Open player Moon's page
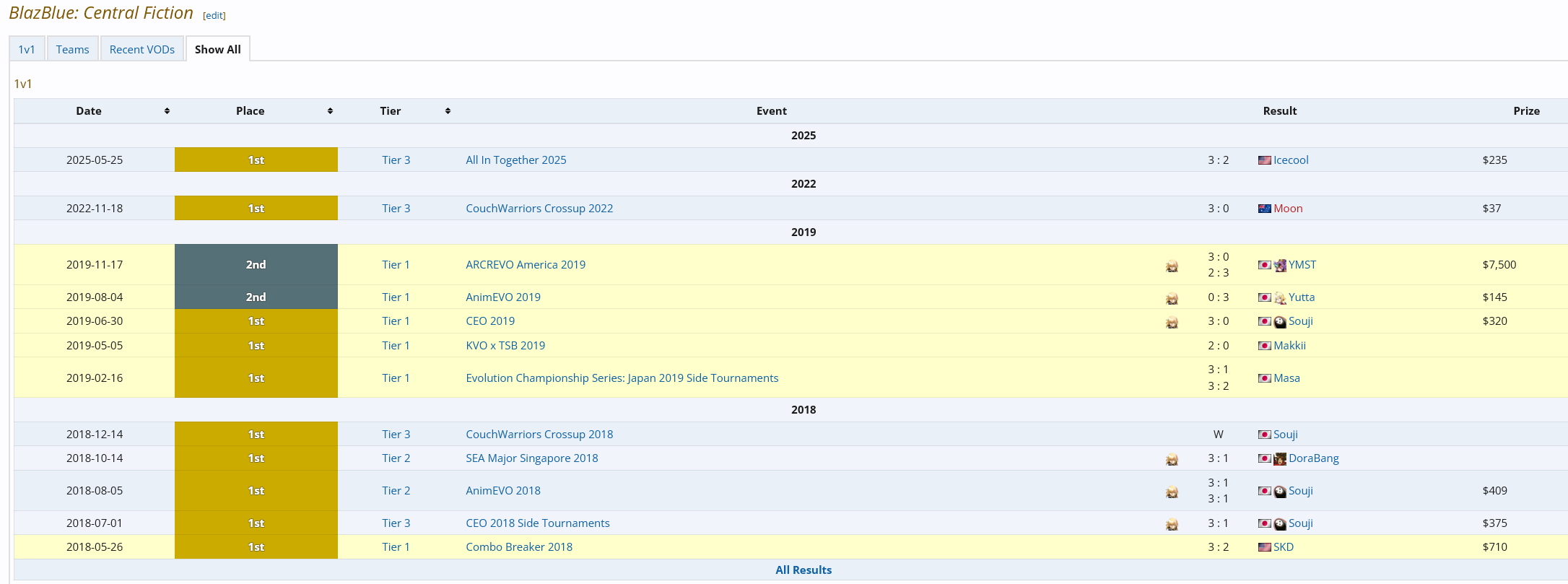 click(1288, 209)
